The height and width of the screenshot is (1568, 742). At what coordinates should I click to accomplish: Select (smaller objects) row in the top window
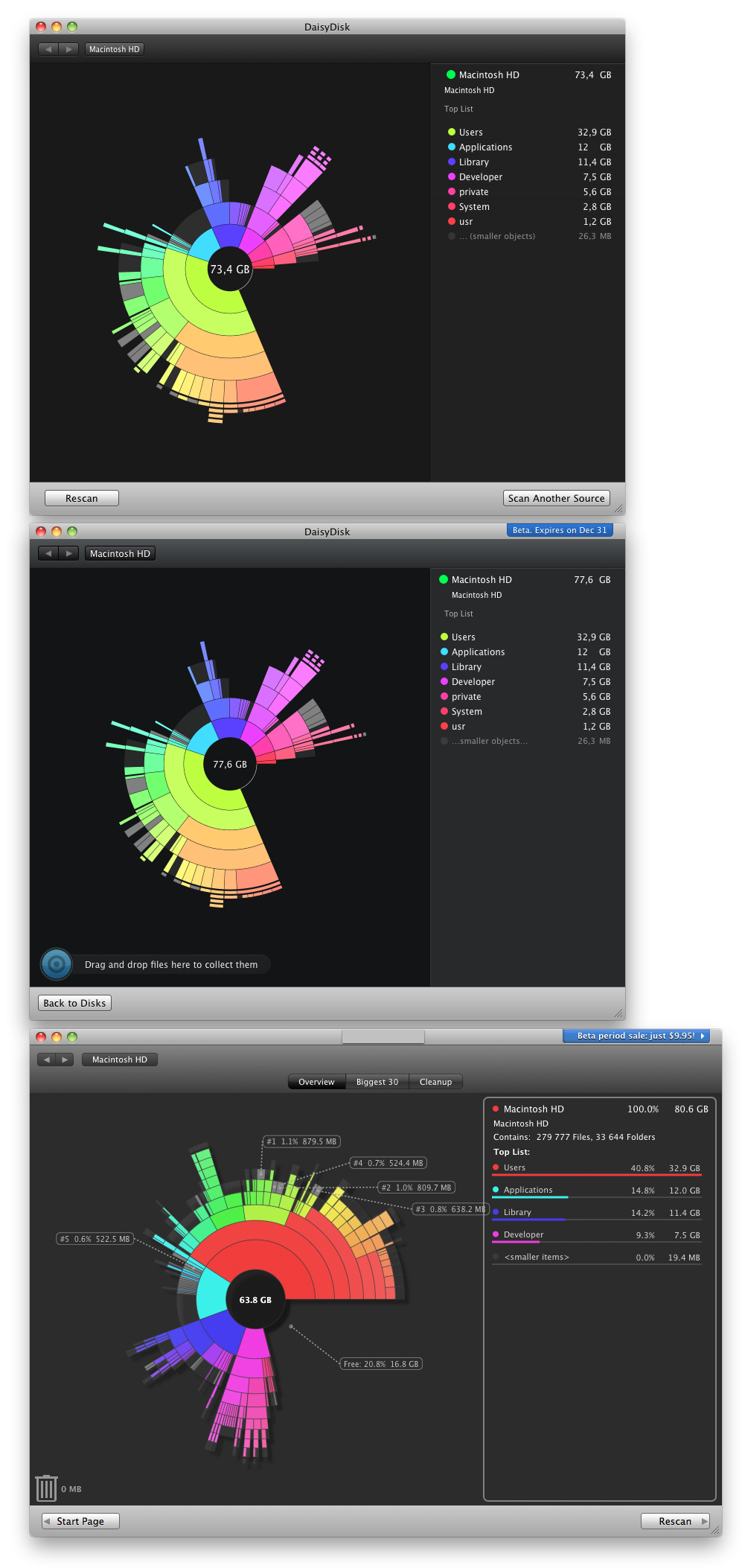tap(529, 237)
